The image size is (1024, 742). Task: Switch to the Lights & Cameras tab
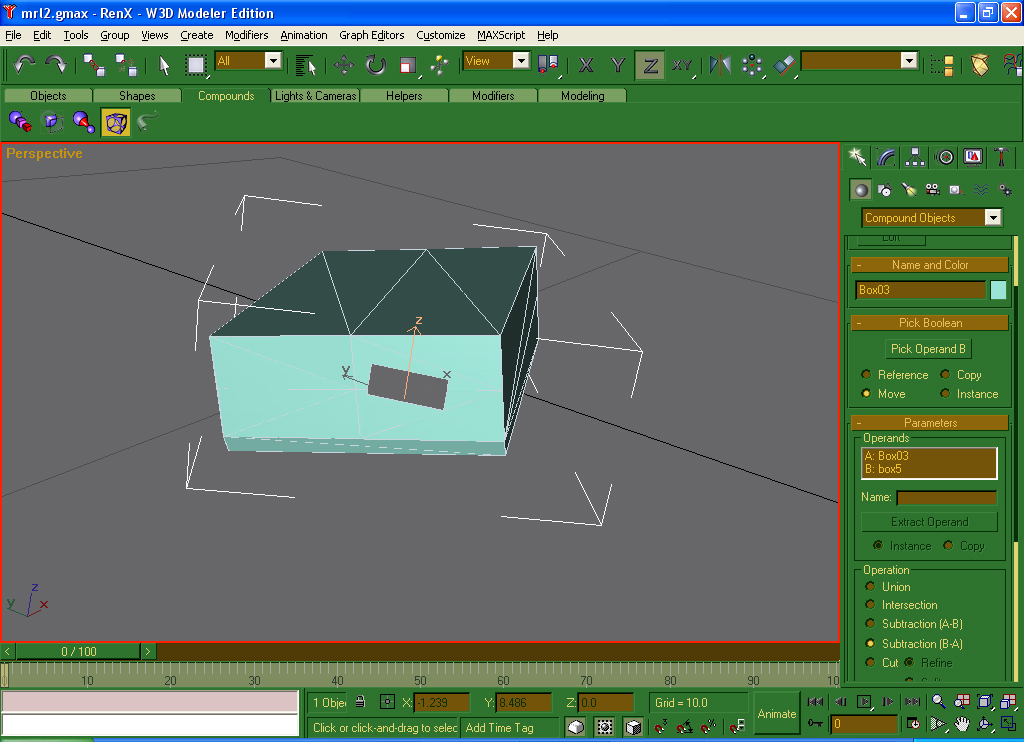tap(315, 96)
